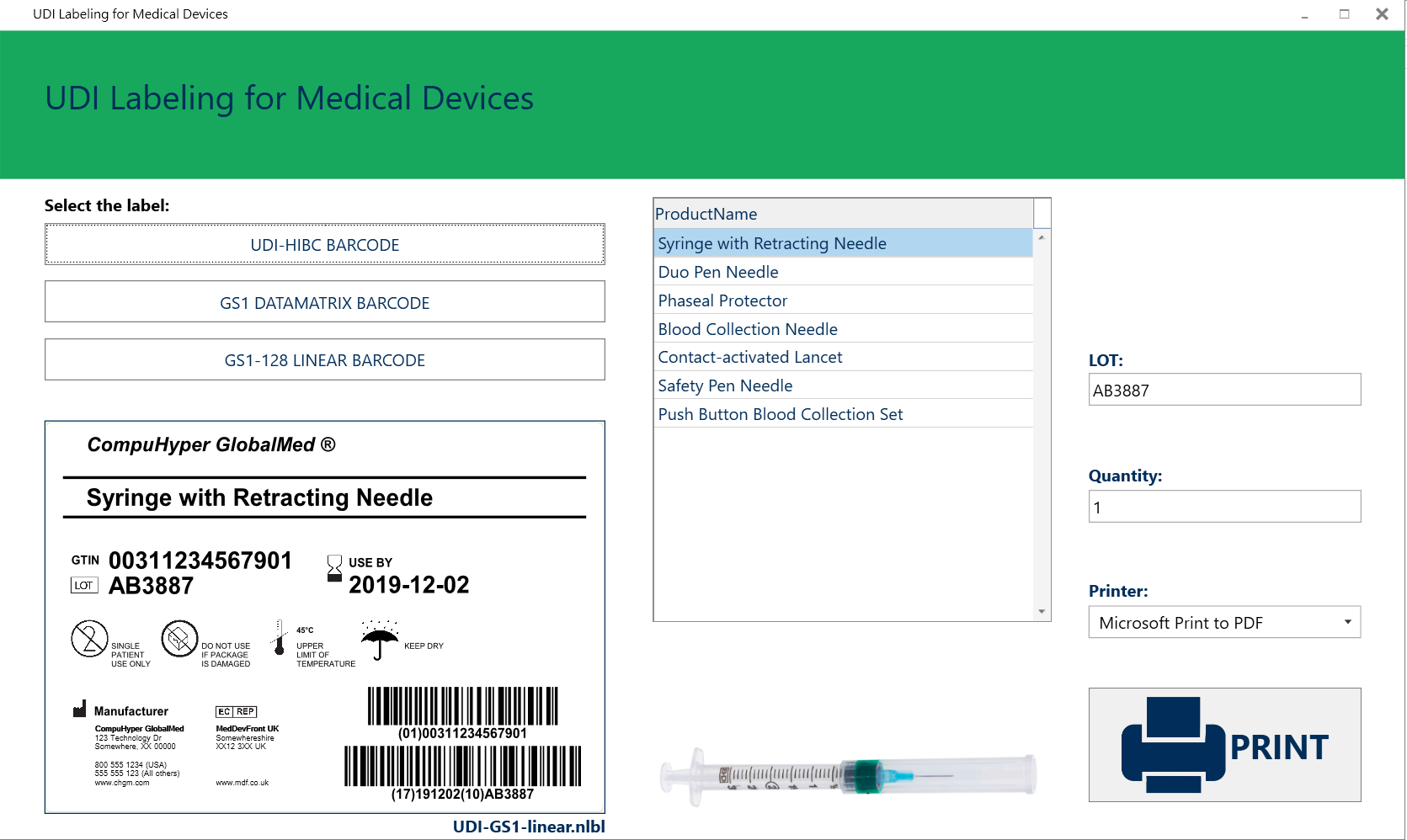Click the PRINT button with printer icon
Screen dimensions: 1407x840
[x=1224, y=745]
